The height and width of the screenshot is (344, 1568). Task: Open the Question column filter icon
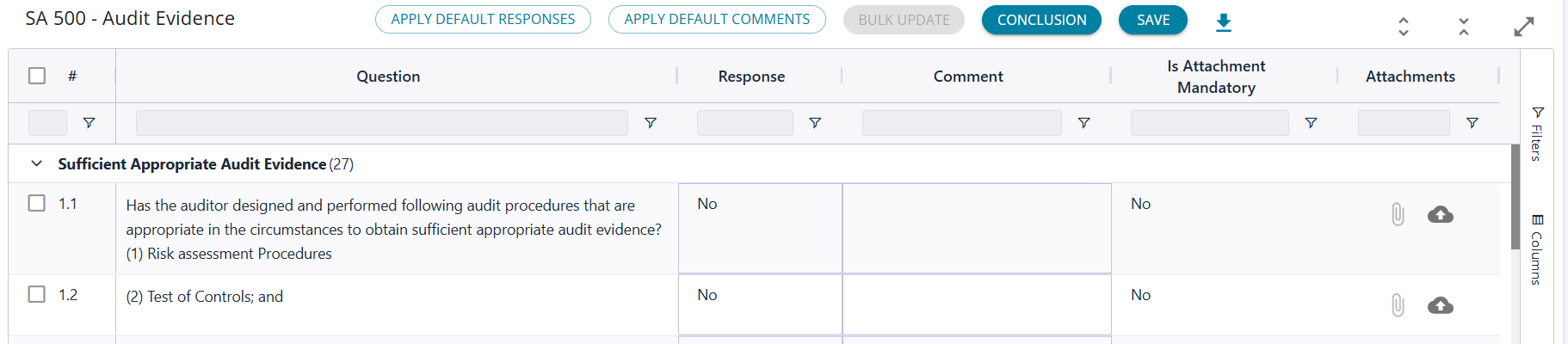coord(651,123)
